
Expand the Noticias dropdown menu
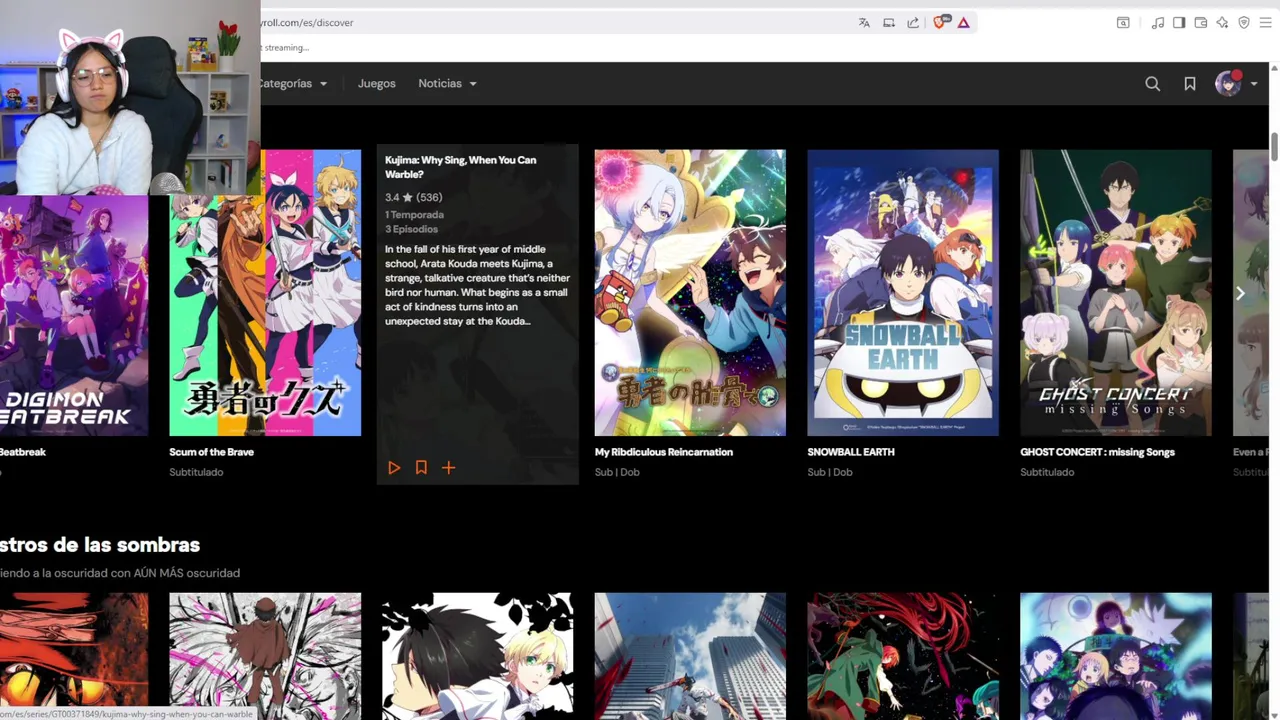(447, 84)
